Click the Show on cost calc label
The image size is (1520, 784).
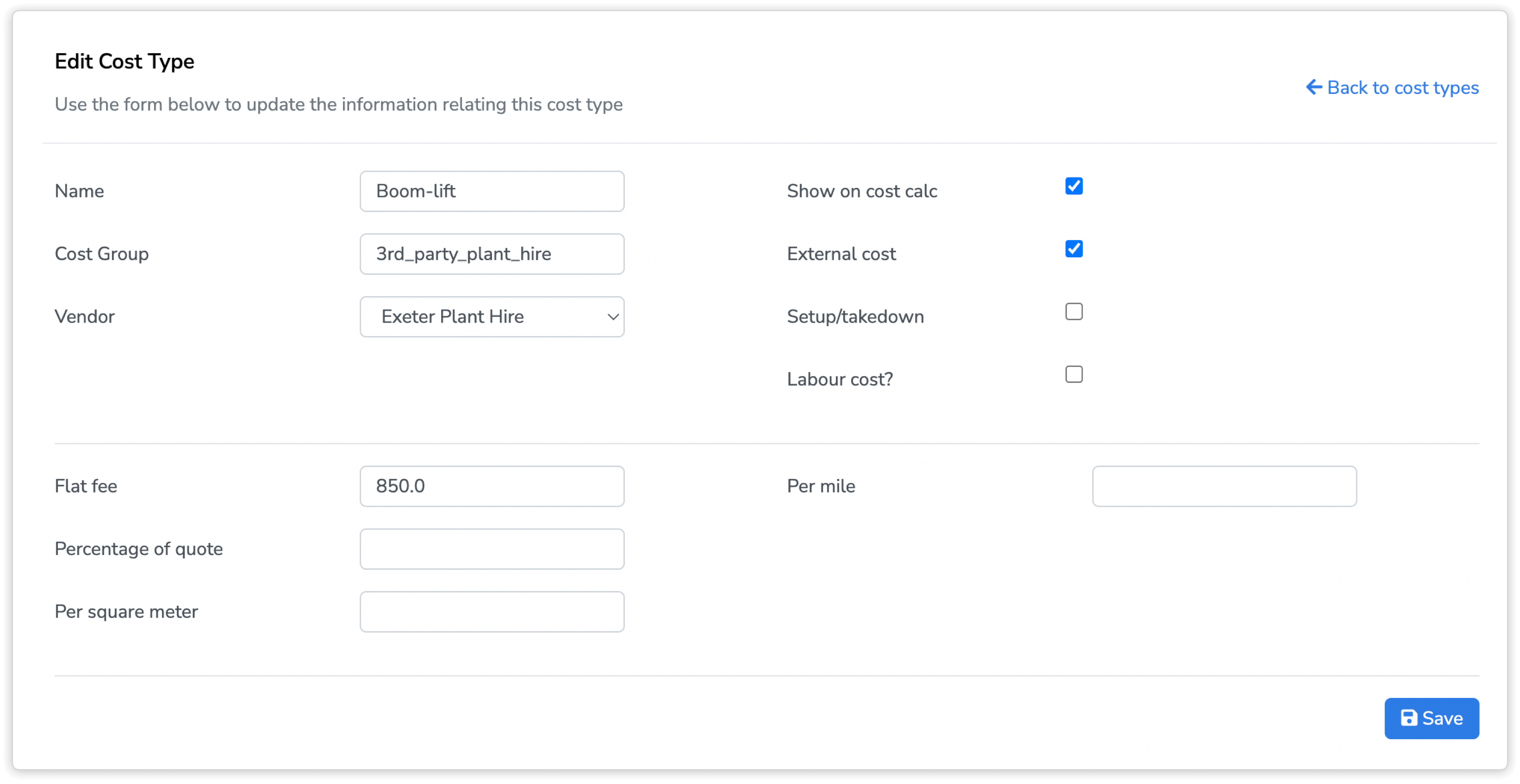click(x=861, y=191)
